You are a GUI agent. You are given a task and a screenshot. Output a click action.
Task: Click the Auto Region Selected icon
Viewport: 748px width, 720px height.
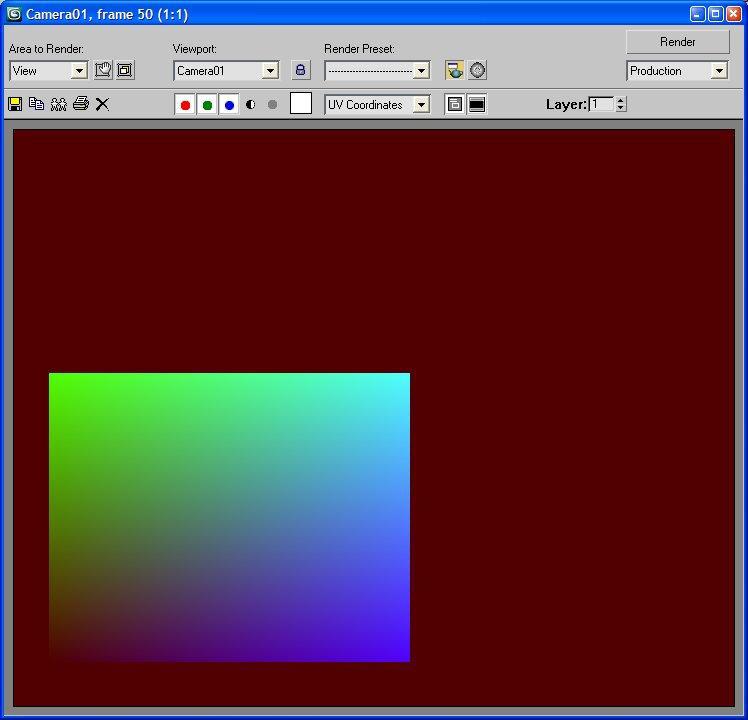tap(125, 70)
